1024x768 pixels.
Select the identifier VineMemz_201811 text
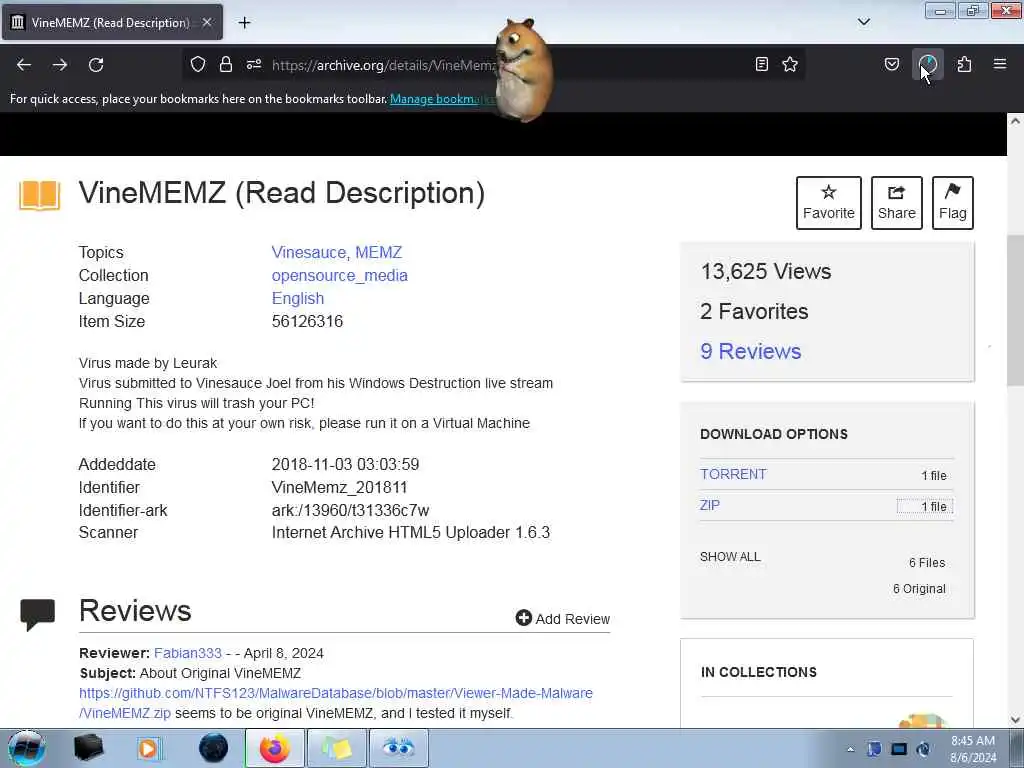(x=339, y=487)
